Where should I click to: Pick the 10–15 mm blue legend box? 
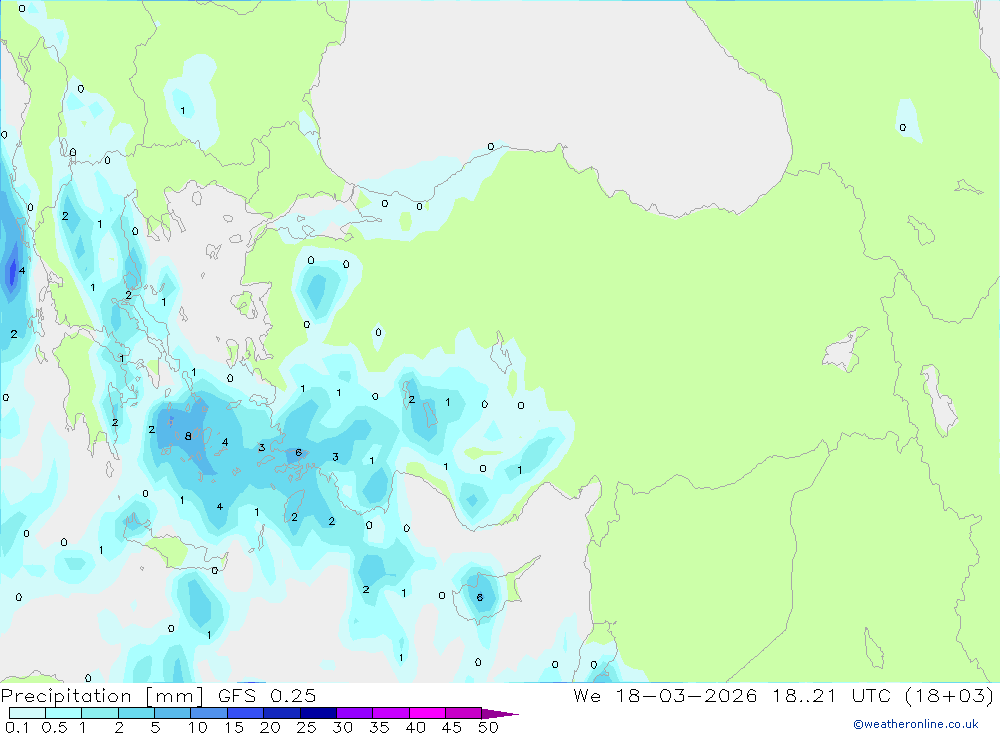(x=209, y=713)
